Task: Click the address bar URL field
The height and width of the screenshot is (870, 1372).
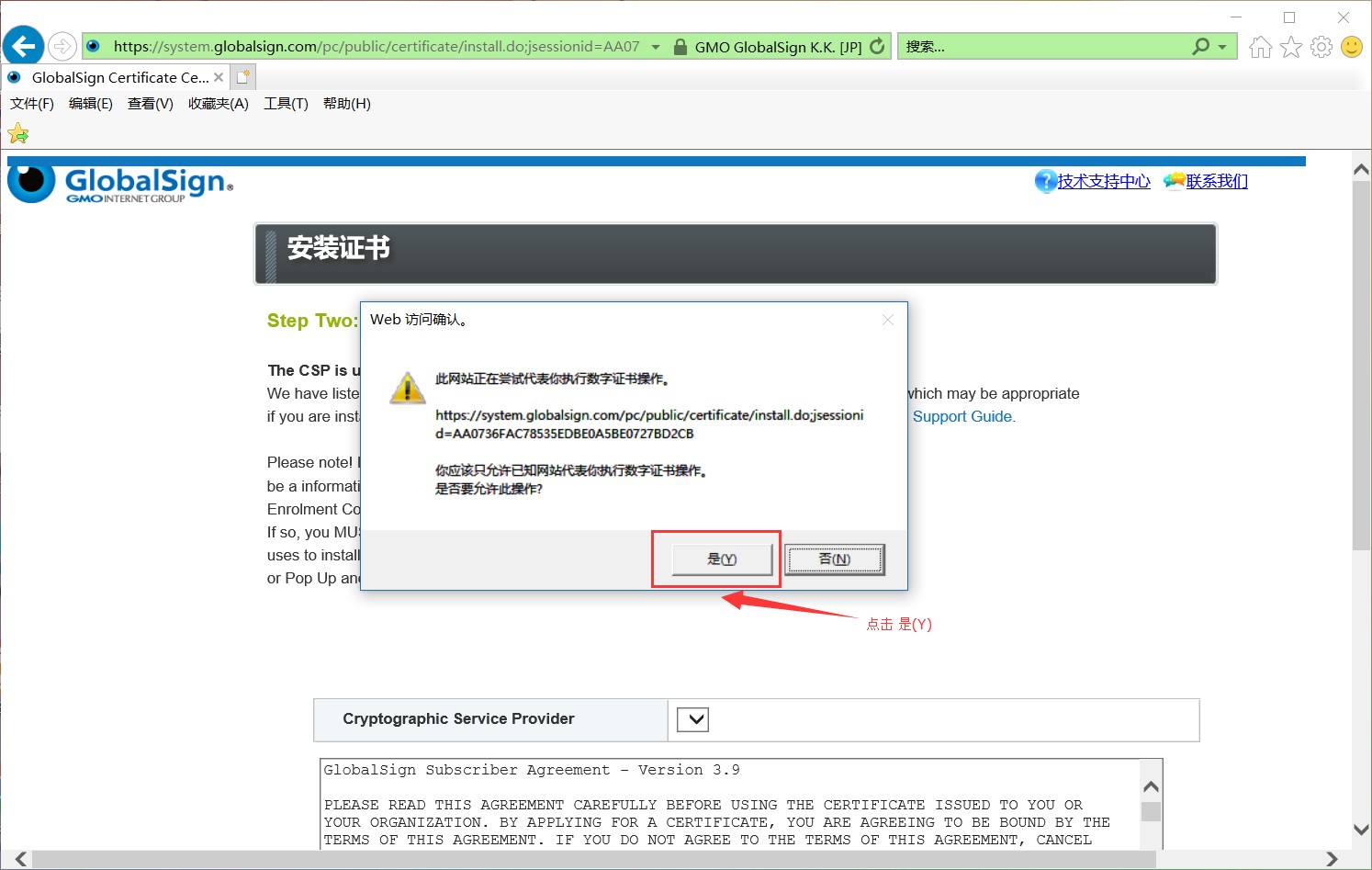Action: tap(376, 46)
